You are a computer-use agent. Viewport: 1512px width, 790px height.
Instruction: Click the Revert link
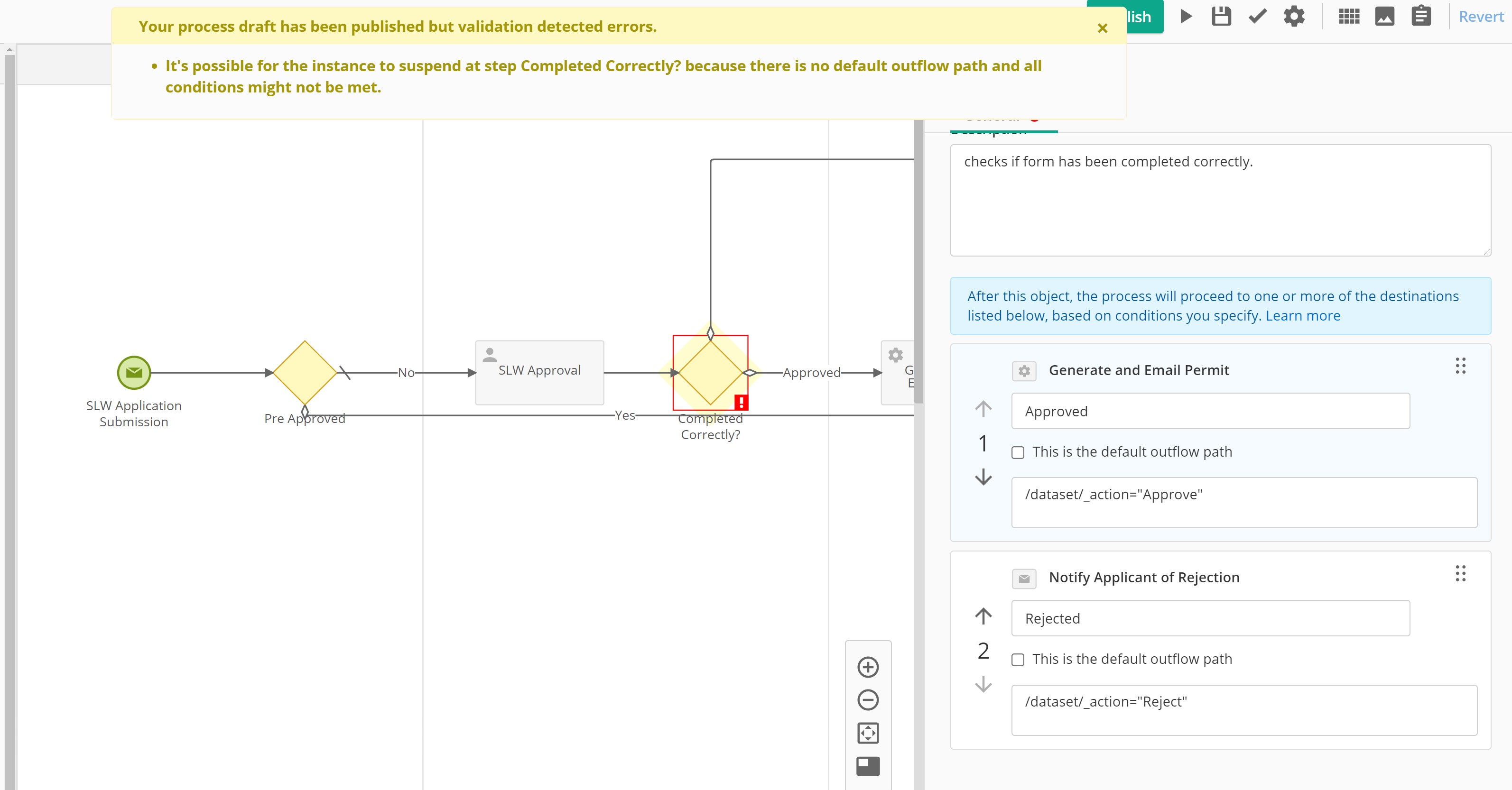1481,17
